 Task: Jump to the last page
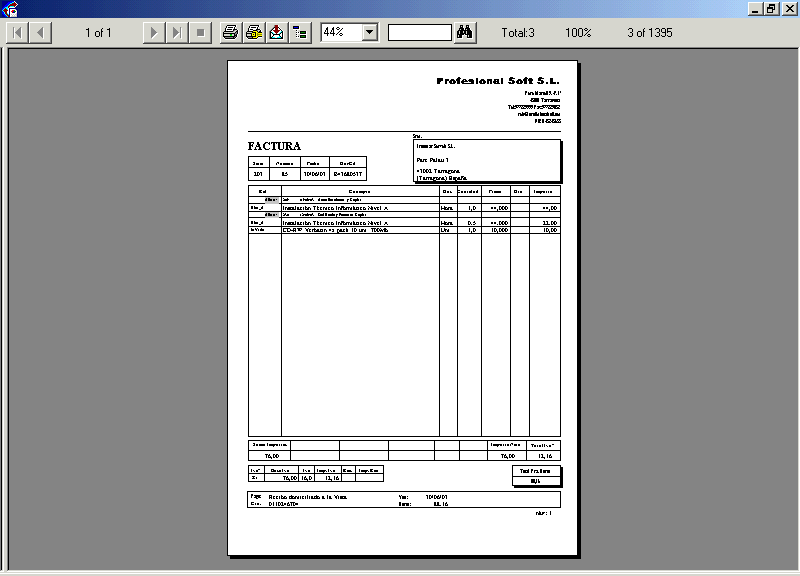click(176, 33)
